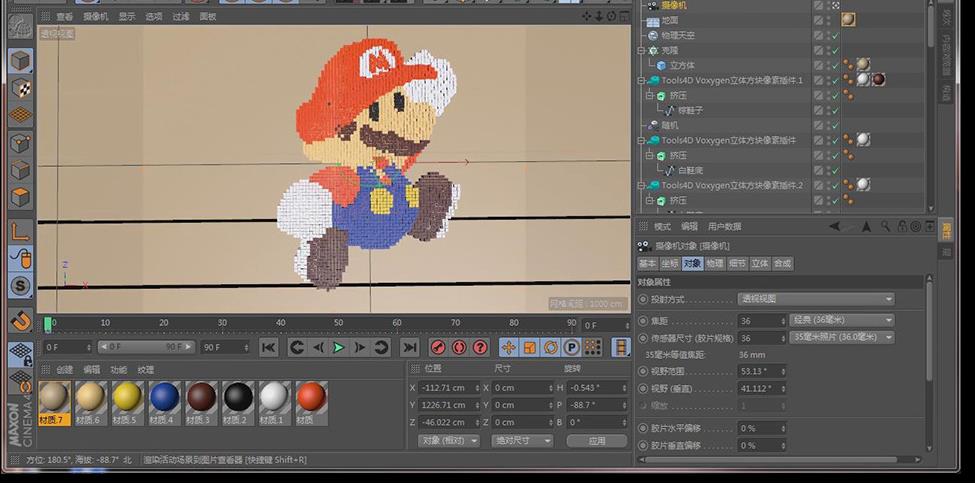This screenshot has width=975, height=485.
Task: Toggle rotation keyframe recording icon
Action: tap(550, 348)
